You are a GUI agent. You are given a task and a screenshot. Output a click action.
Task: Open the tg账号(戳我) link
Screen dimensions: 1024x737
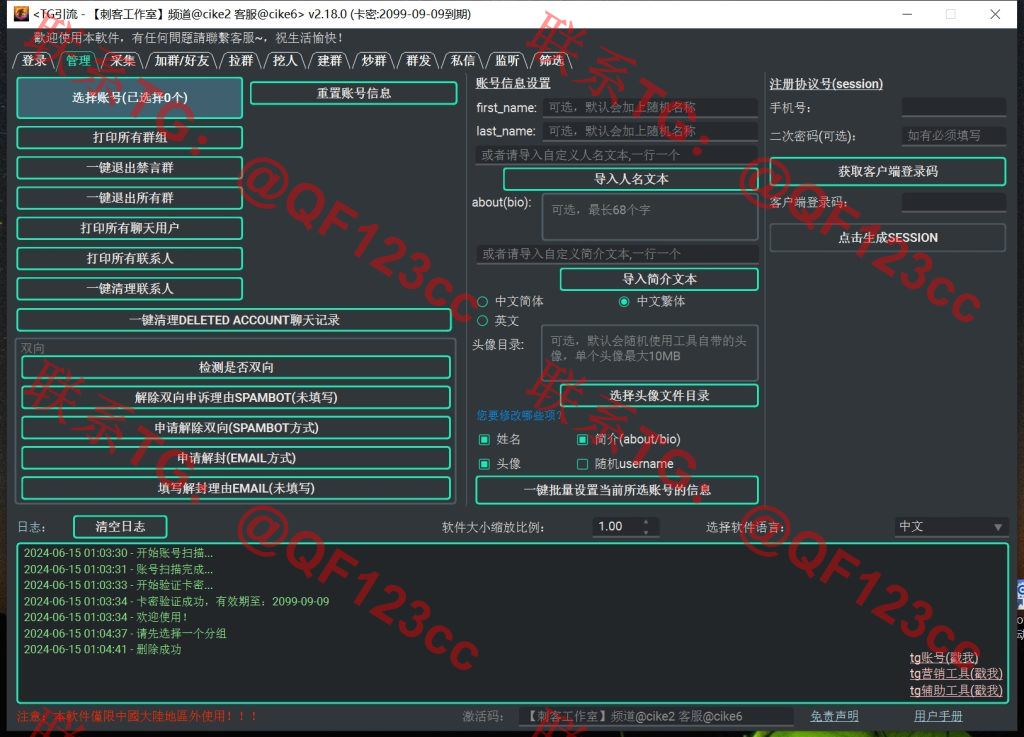(944, 657)
